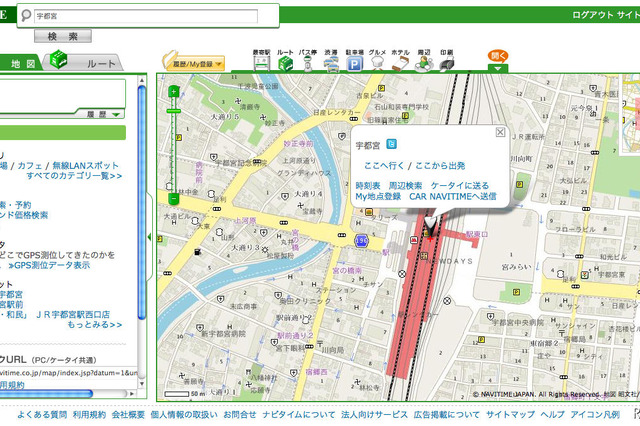
Task: Click the overview mini-map thumbnail
Action: click(x=630, y=114)
